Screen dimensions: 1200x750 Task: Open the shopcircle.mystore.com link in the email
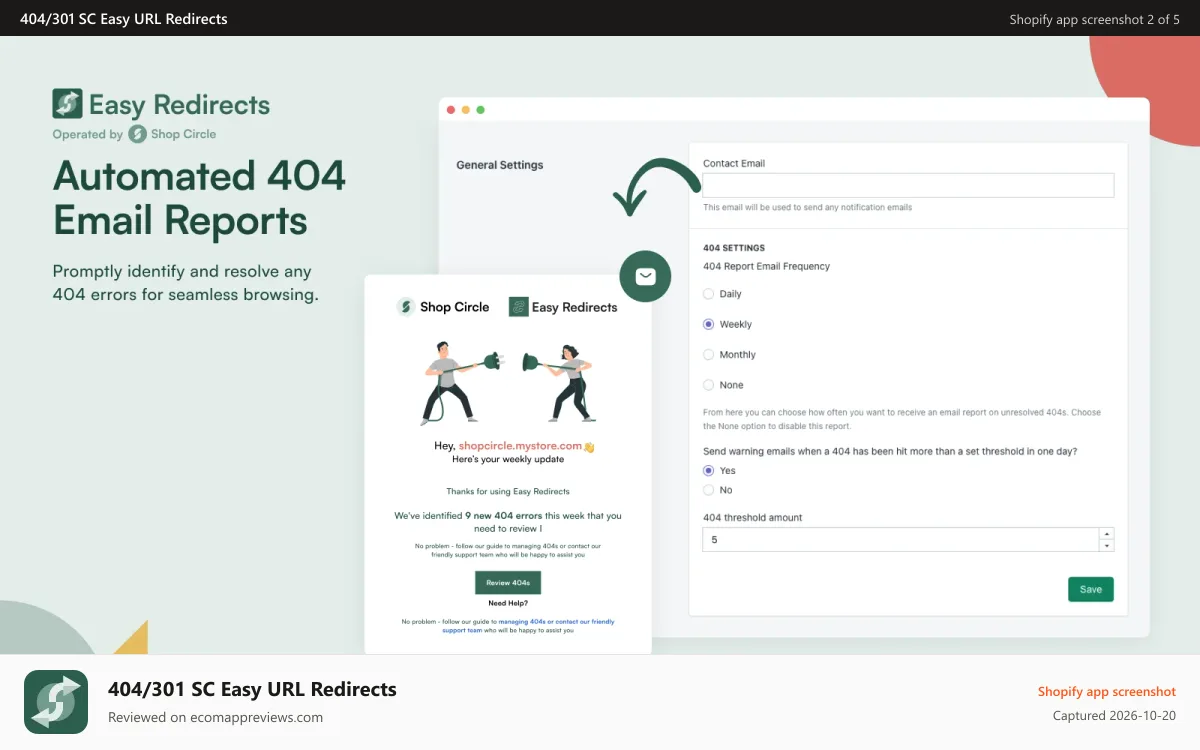pyautogui.click(x=520, y=446)
